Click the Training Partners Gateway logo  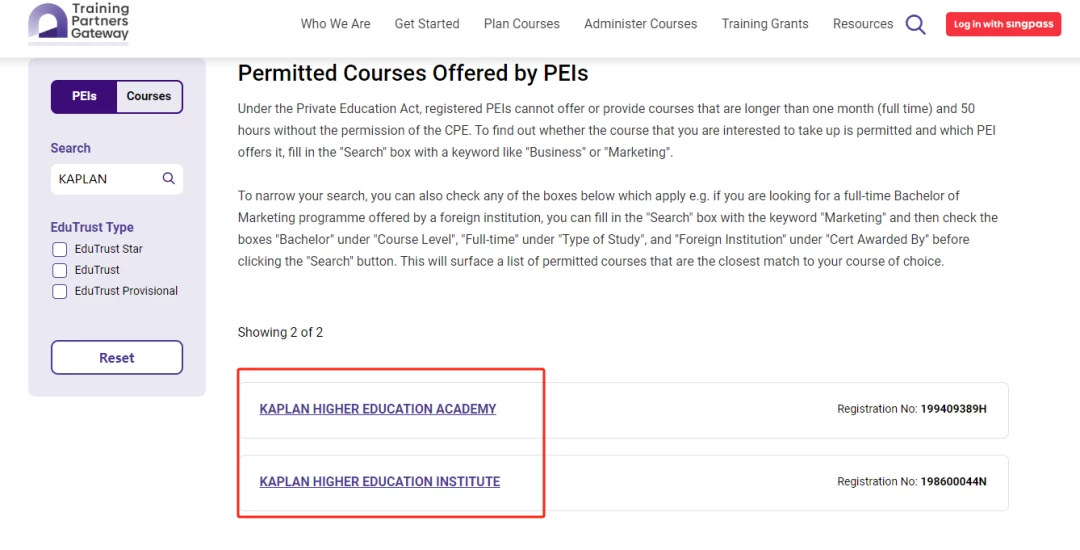coord(79,21)
